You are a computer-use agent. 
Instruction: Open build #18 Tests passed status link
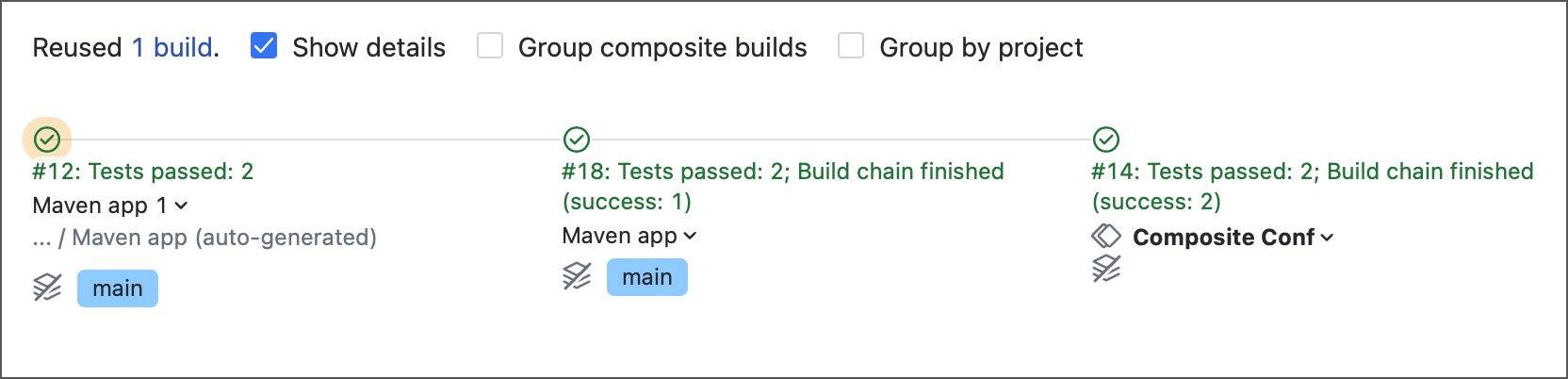click(x=782, y=172)
